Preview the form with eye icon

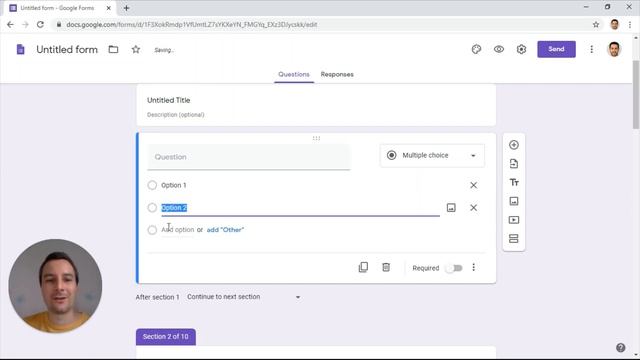click(x=499, y=49)
